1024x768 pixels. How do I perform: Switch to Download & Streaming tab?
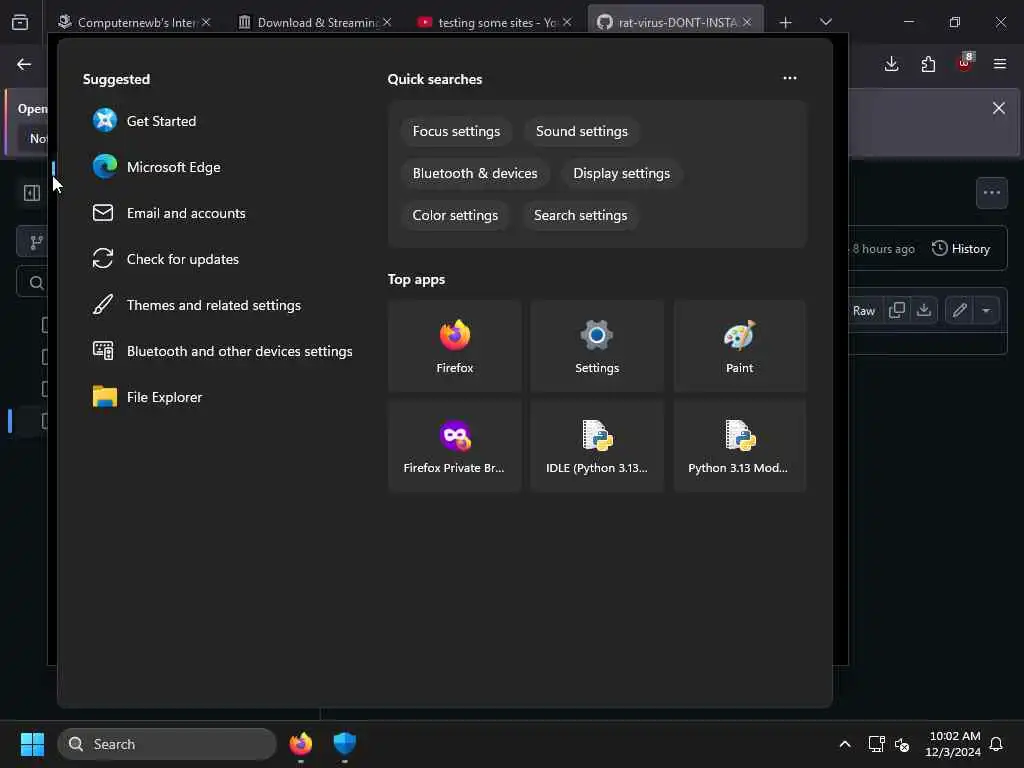tap(315, 22)
